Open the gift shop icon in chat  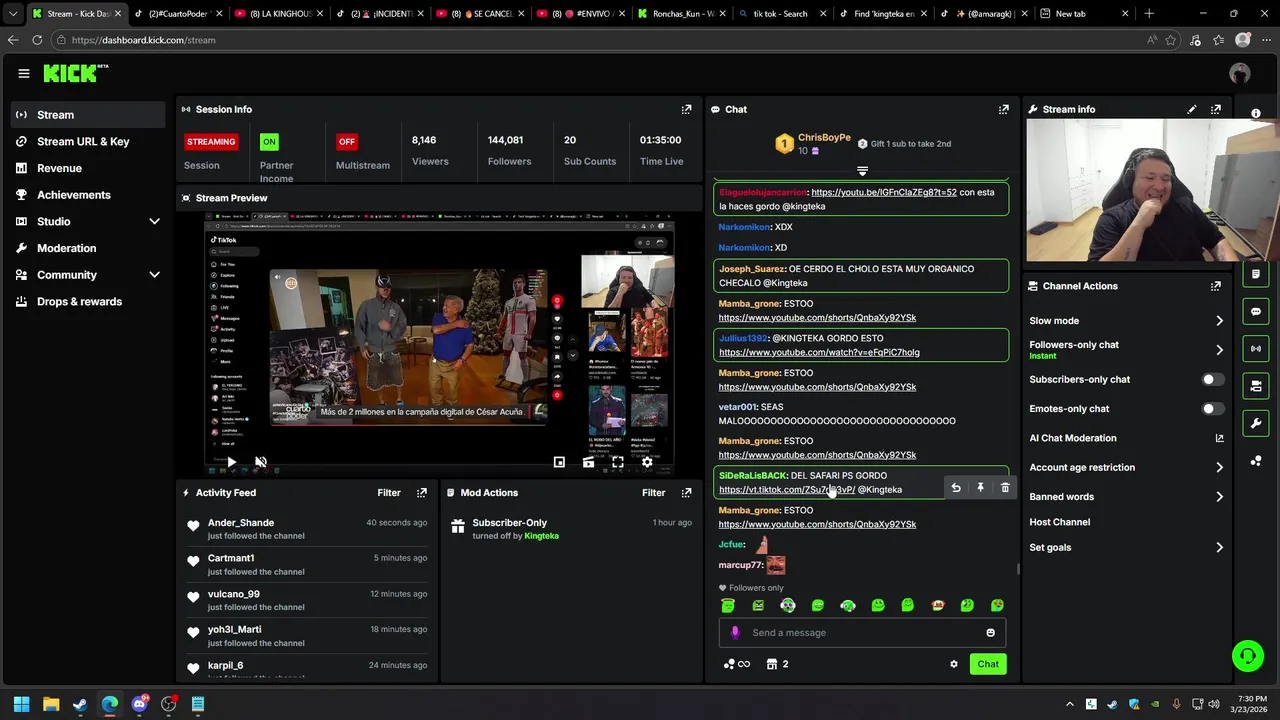coord(772,664)
